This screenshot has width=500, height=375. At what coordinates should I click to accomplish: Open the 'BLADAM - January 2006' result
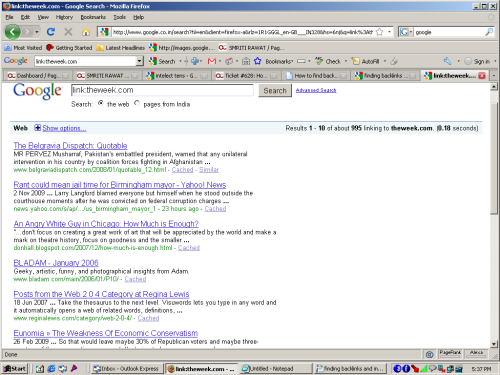56,263
